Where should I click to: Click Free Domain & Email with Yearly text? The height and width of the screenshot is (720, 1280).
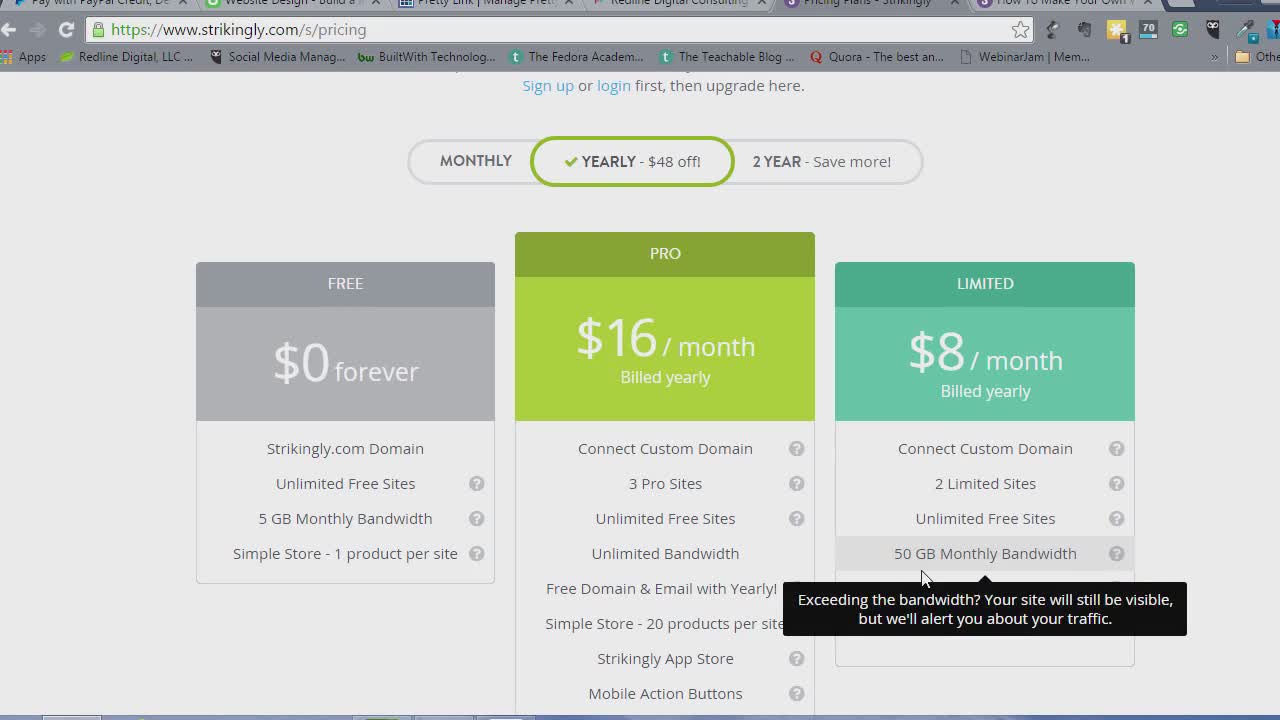click(x=661, y=588)
